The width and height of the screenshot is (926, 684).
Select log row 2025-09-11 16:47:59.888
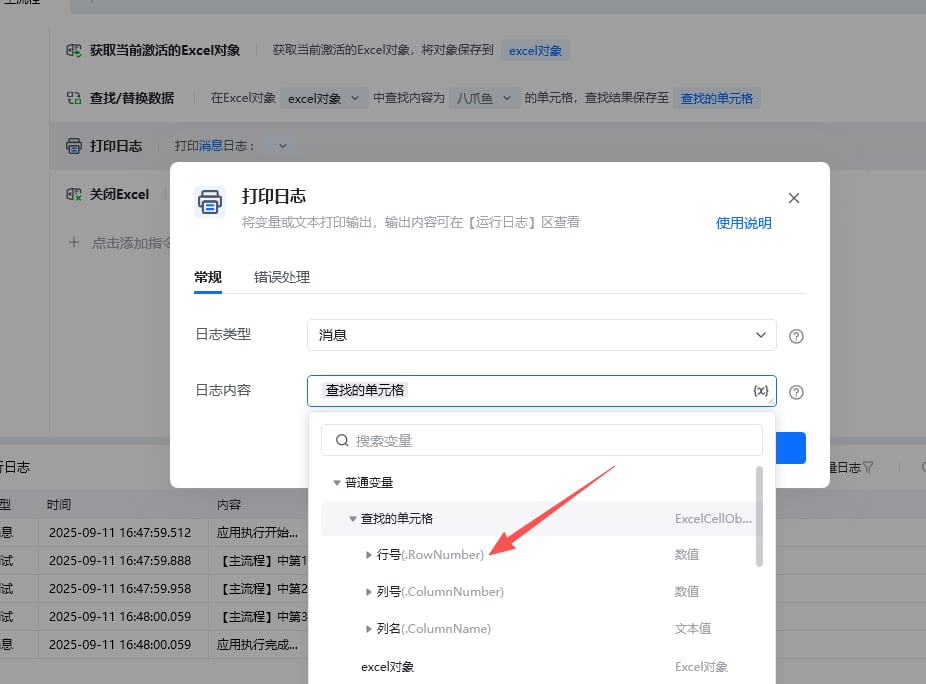pyautogui.click(x=120, y=561)
